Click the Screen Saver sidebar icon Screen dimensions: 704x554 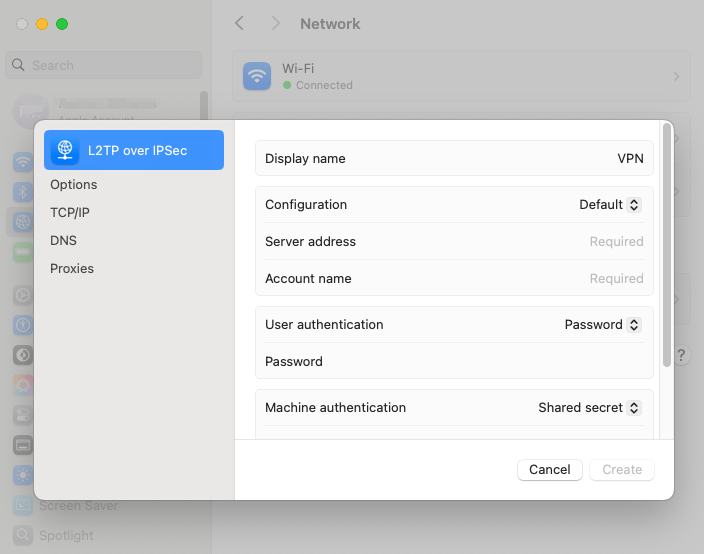coord(23,506)
